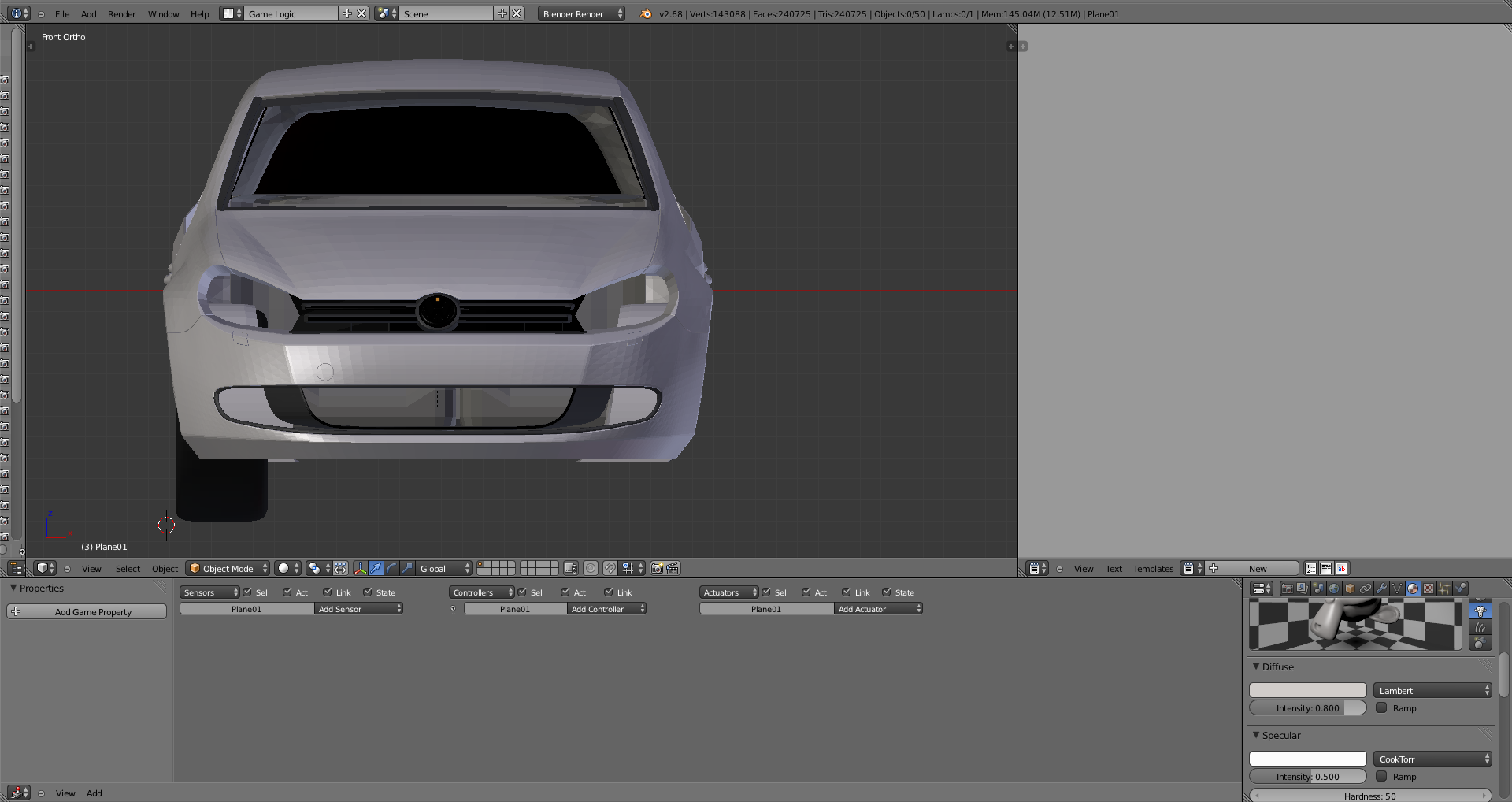Open the Constraints properties tab (chain icon)
Viewport: 1512px width, 802px height.
pyautogui.click(x=1366, y=589)
